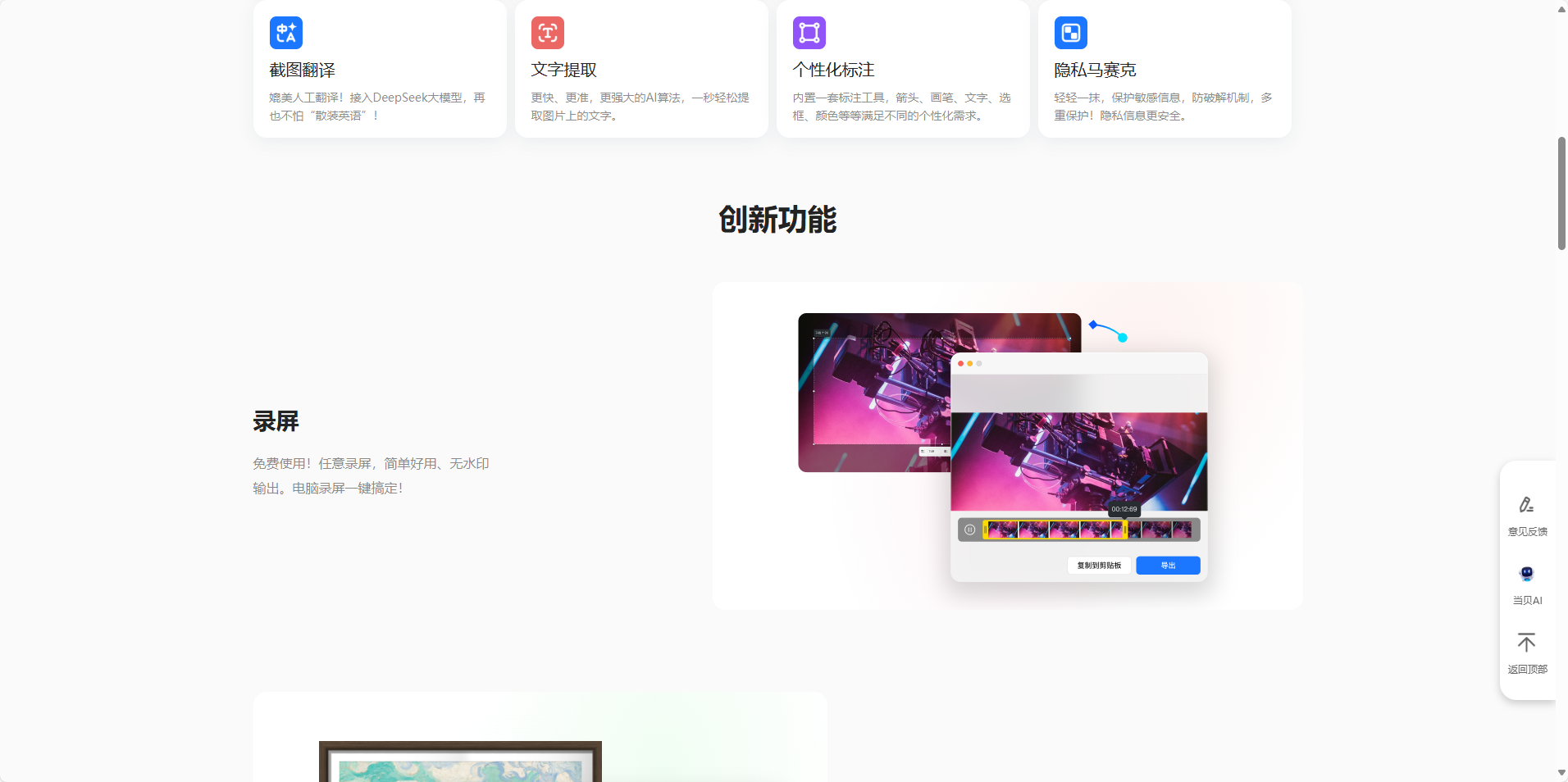Click the vertical scrollbar thumb
This screenshot has height=782, width=1568.
click(1561, 193)
